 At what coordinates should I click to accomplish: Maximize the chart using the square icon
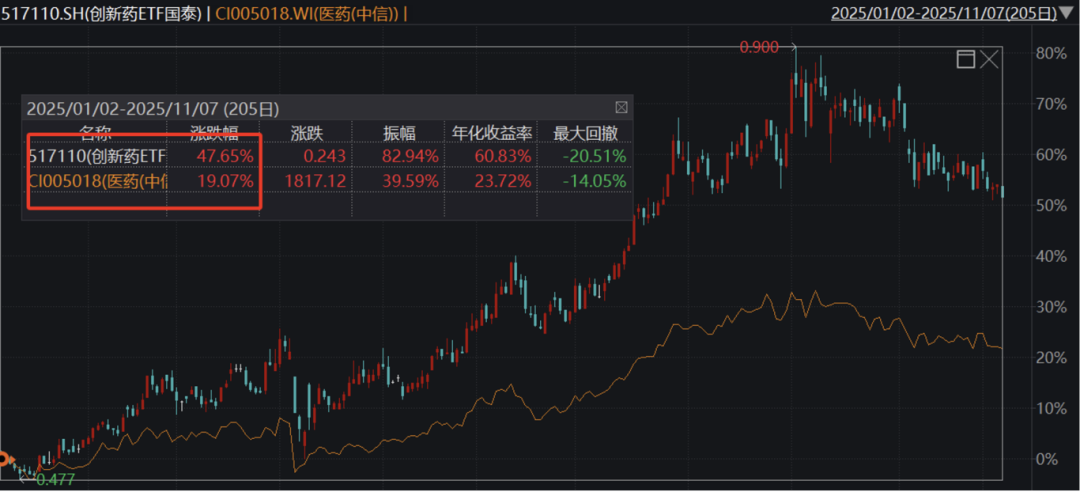coord(966,59)
